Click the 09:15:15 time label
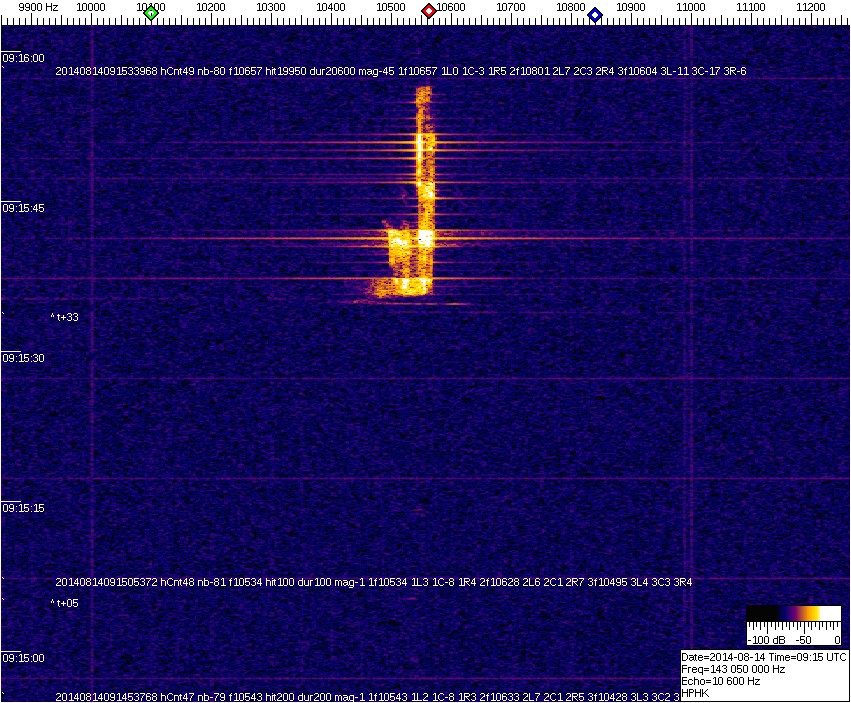Screen dimensions: 851x703 pos(24,508)
